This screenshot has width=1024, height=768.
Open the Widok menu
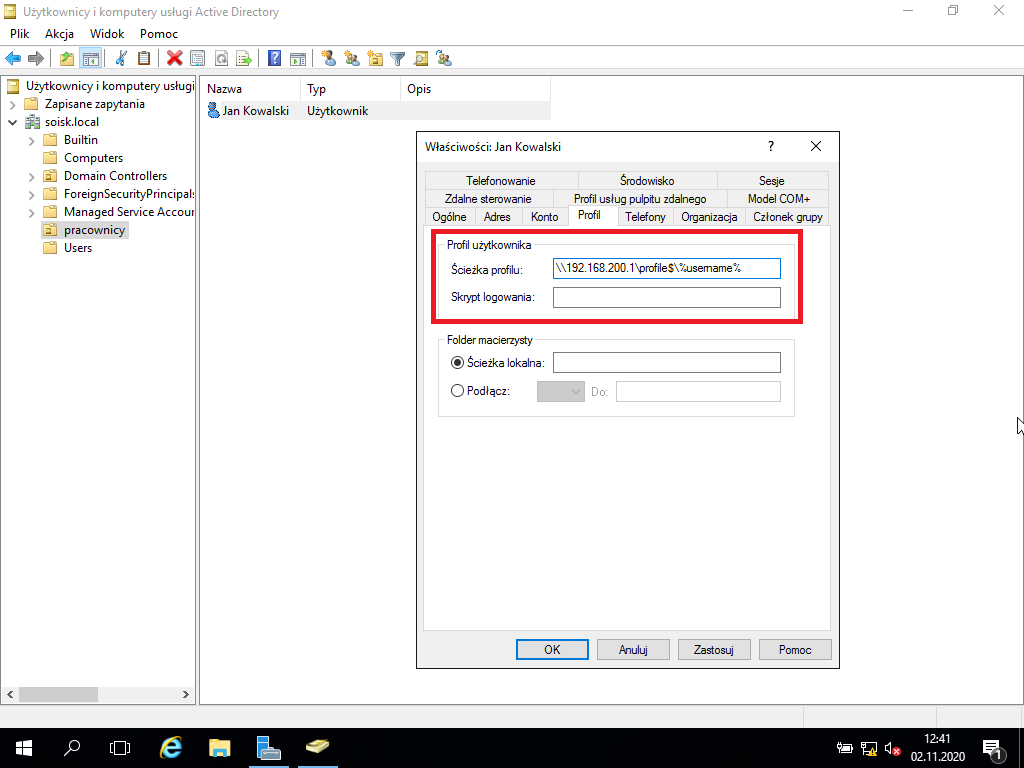point(107,34)
